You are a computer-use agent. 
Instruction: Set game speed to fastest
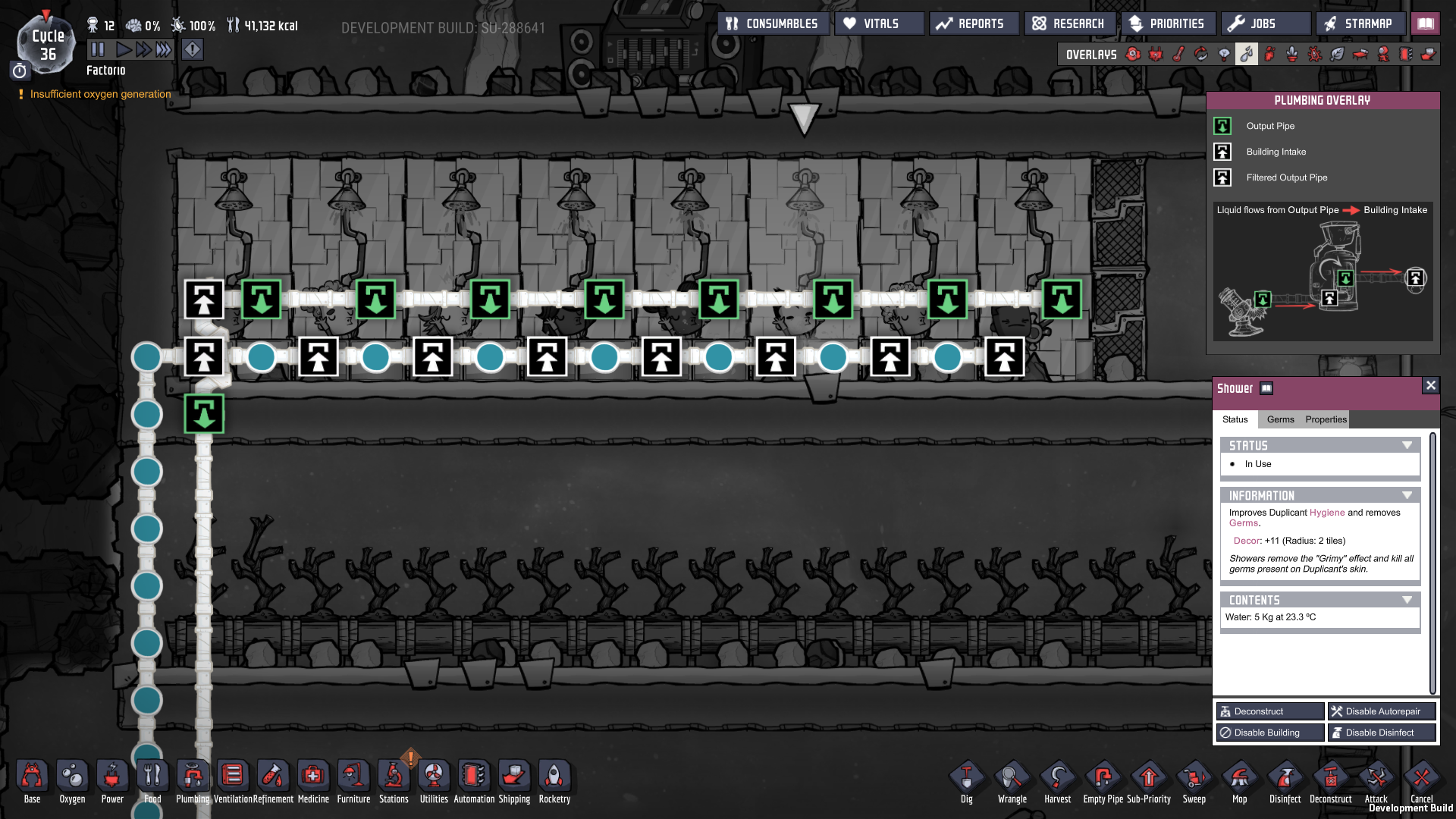(164, 50)
